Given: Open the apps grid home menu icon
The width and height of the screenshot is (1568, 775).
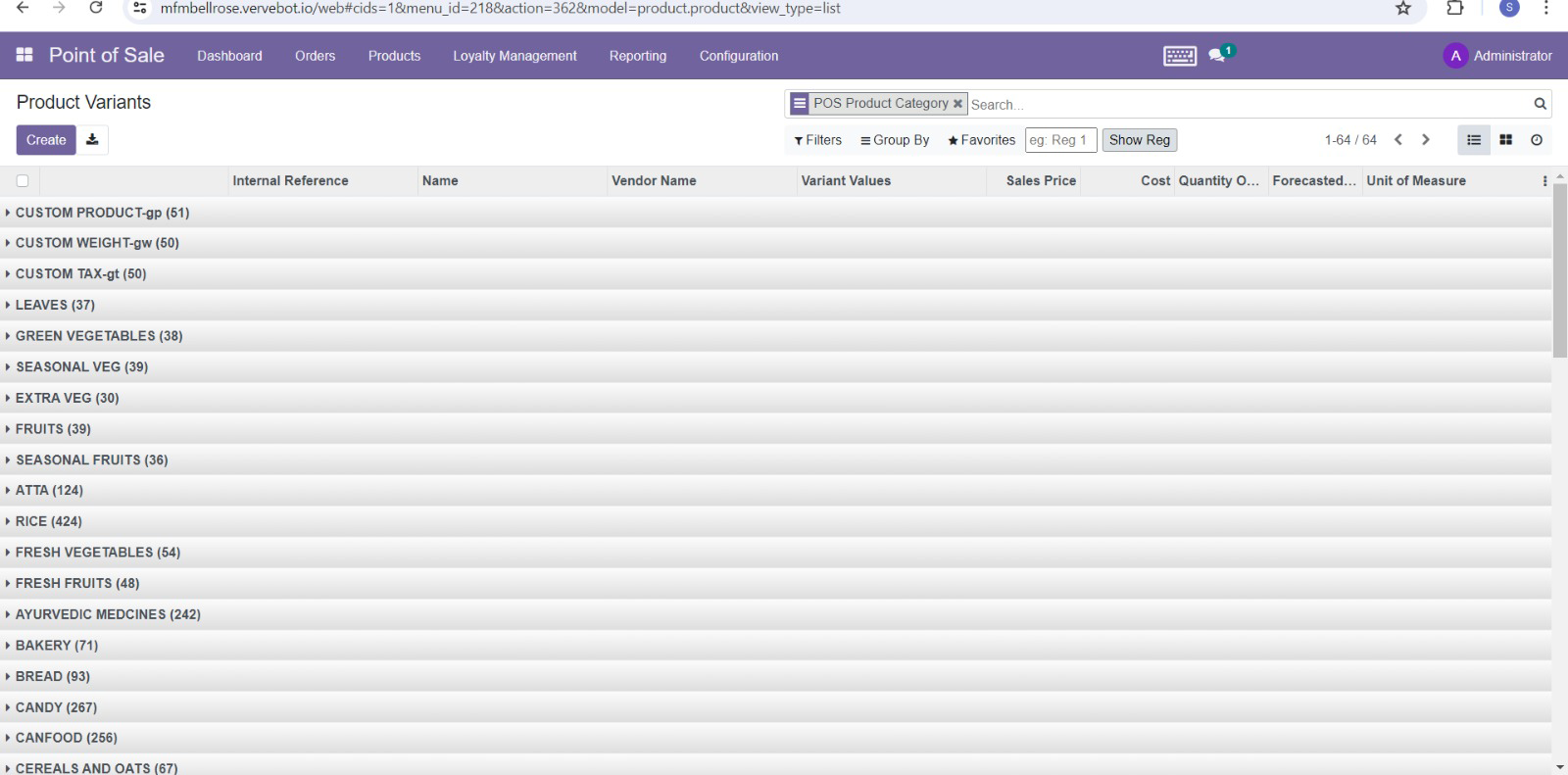Looking at the screenshot, I should 24,55.
